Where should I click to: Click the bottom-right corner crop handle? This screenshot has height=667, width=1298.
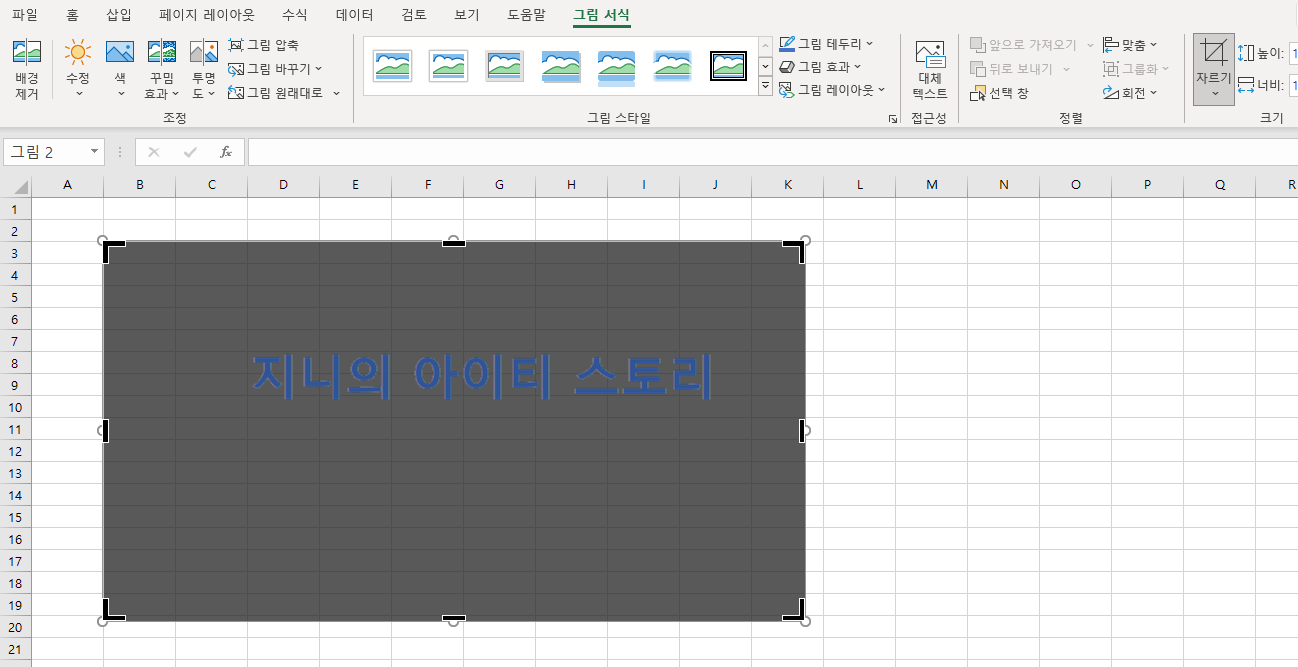[795, 610]
